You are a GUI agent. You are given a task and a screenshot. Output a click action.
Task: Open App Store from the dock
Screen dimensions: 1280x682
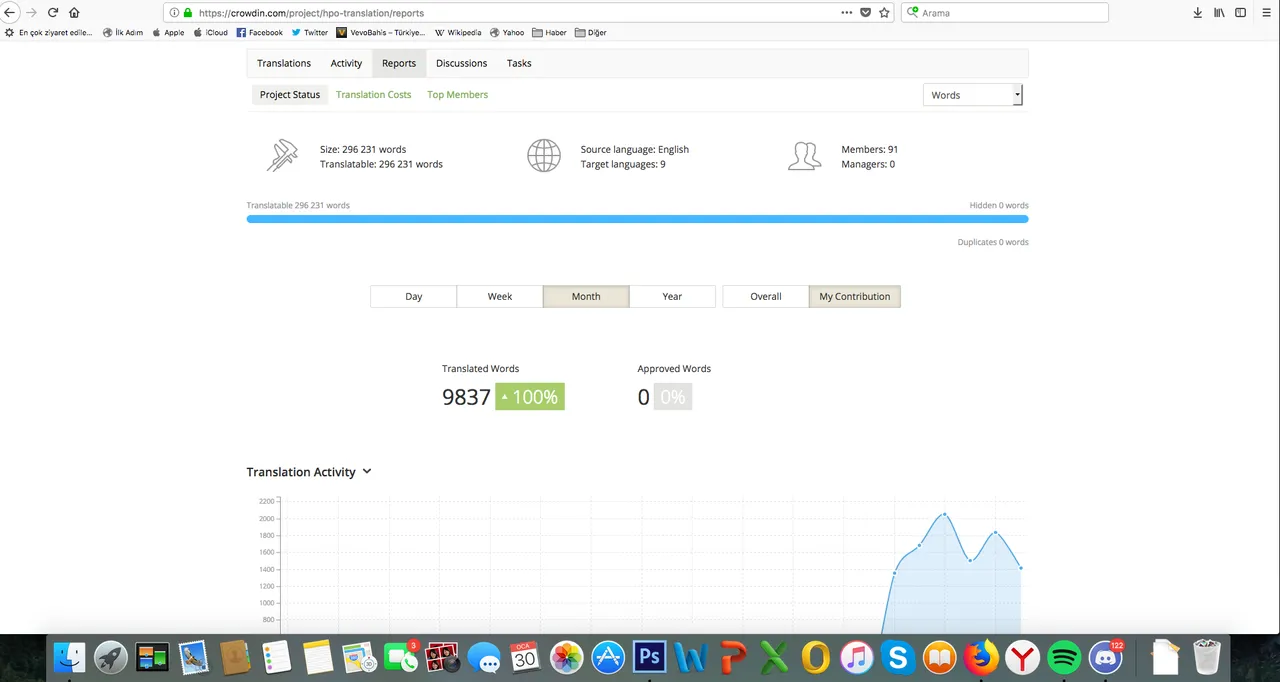coord(608,657)
